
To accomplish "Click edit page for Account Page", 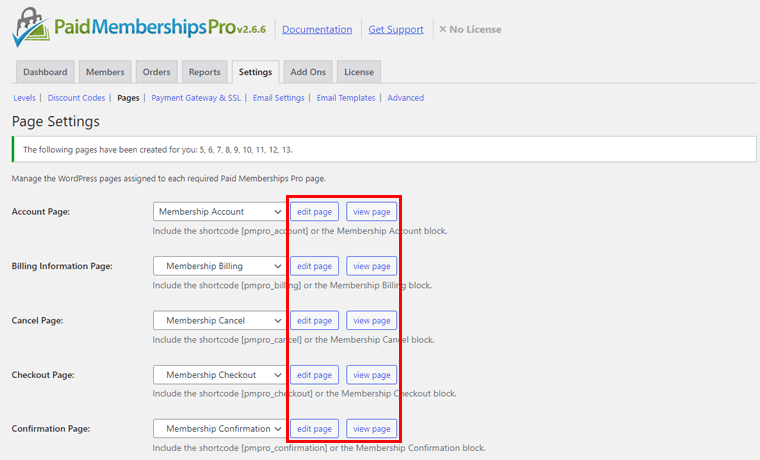I will coord(315,212).
